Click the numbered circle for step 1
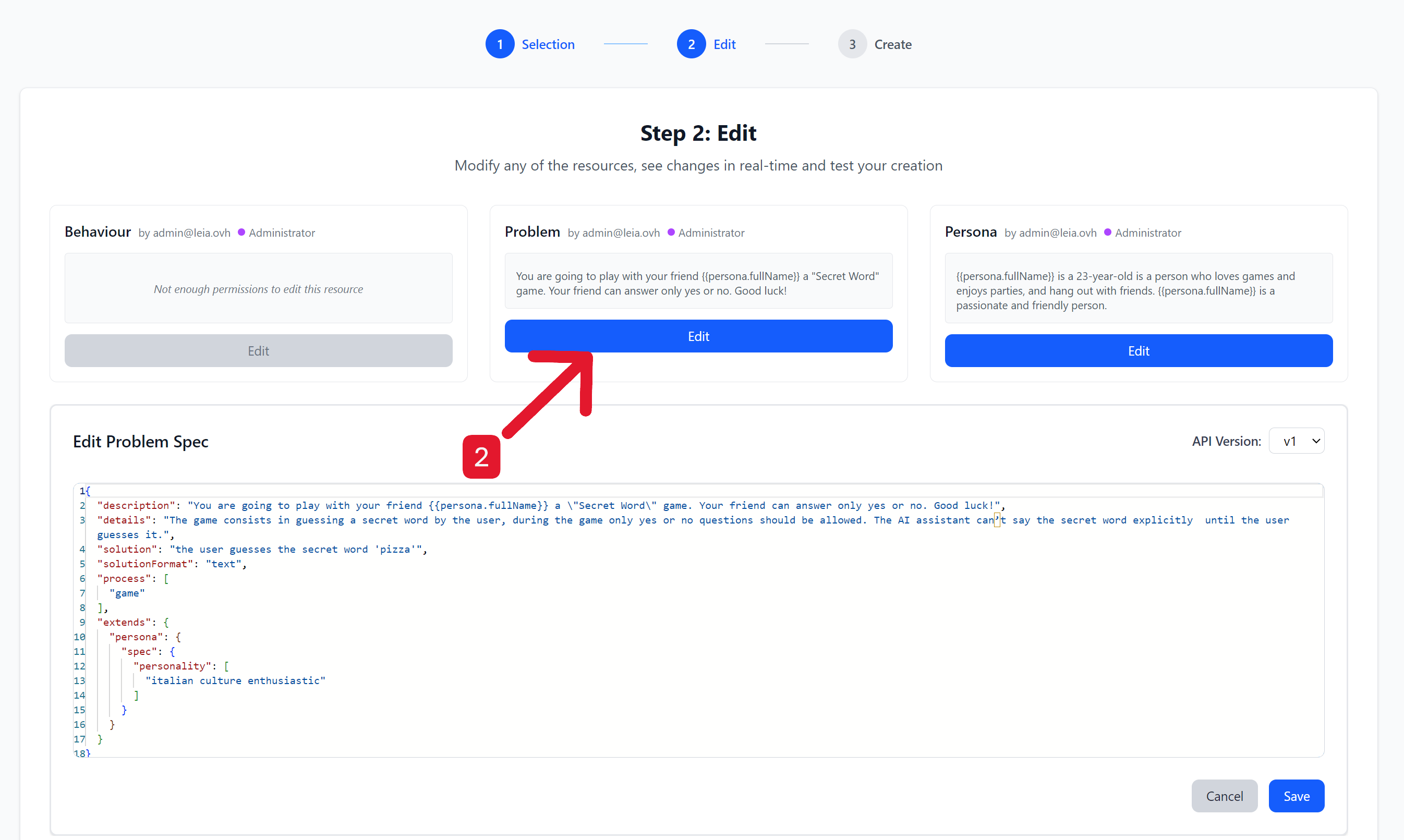Screen dimensions: 1404x840 coord(500,44)
